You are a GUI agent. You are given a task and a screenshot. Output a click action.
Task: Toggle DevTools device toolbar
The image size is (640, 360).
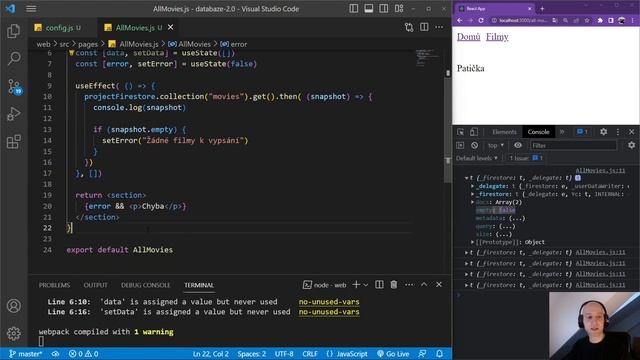tap(474, 132)
